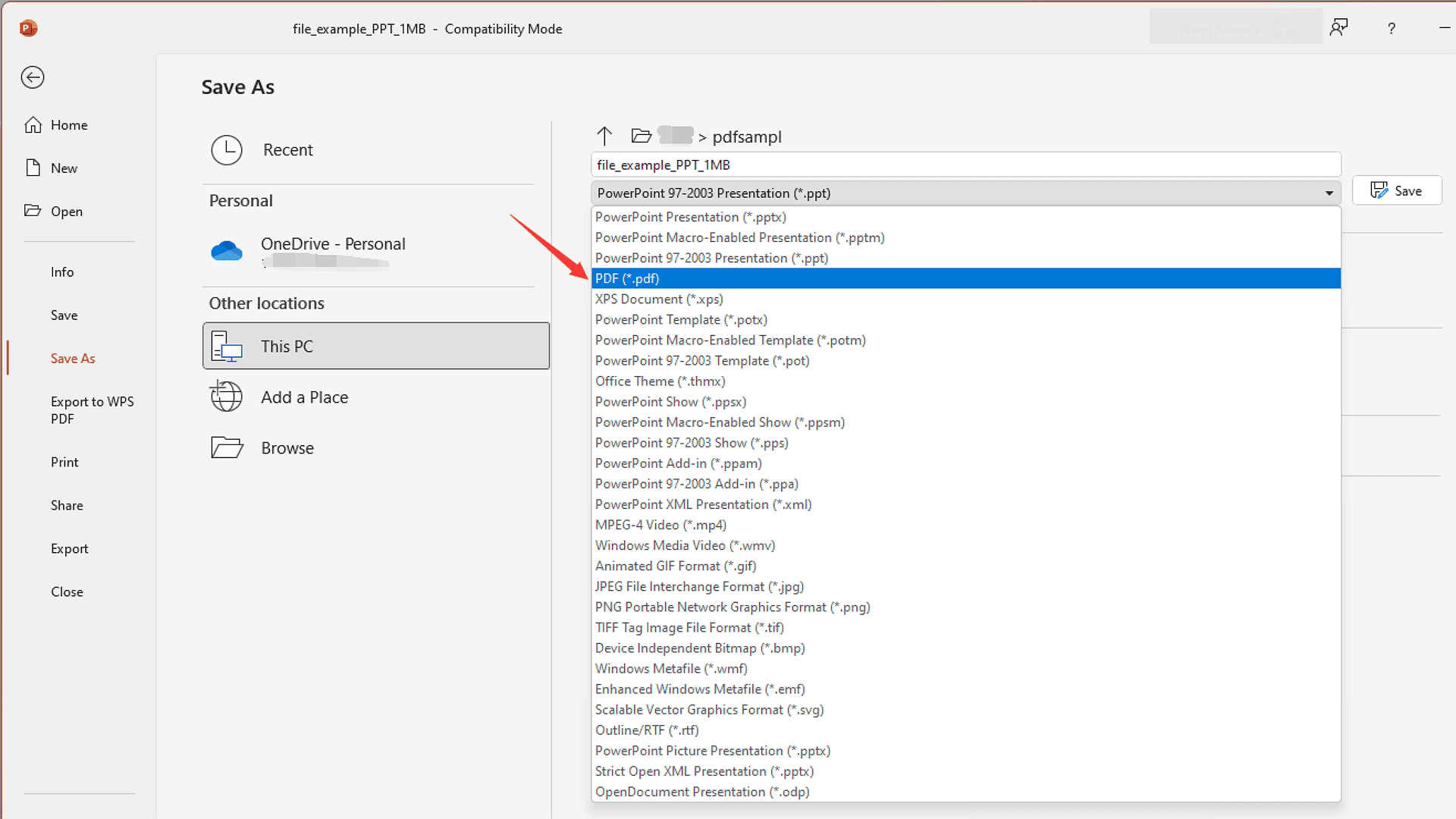Select Strict Open XML Presentation (*.pptx)
This screenshot has width=1456, height=819.
(966, 770)
